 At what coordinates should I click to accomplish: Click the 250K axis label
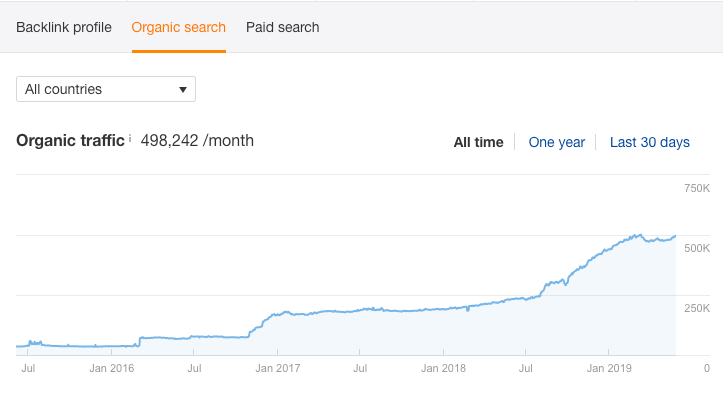click(x=697, y=308)
